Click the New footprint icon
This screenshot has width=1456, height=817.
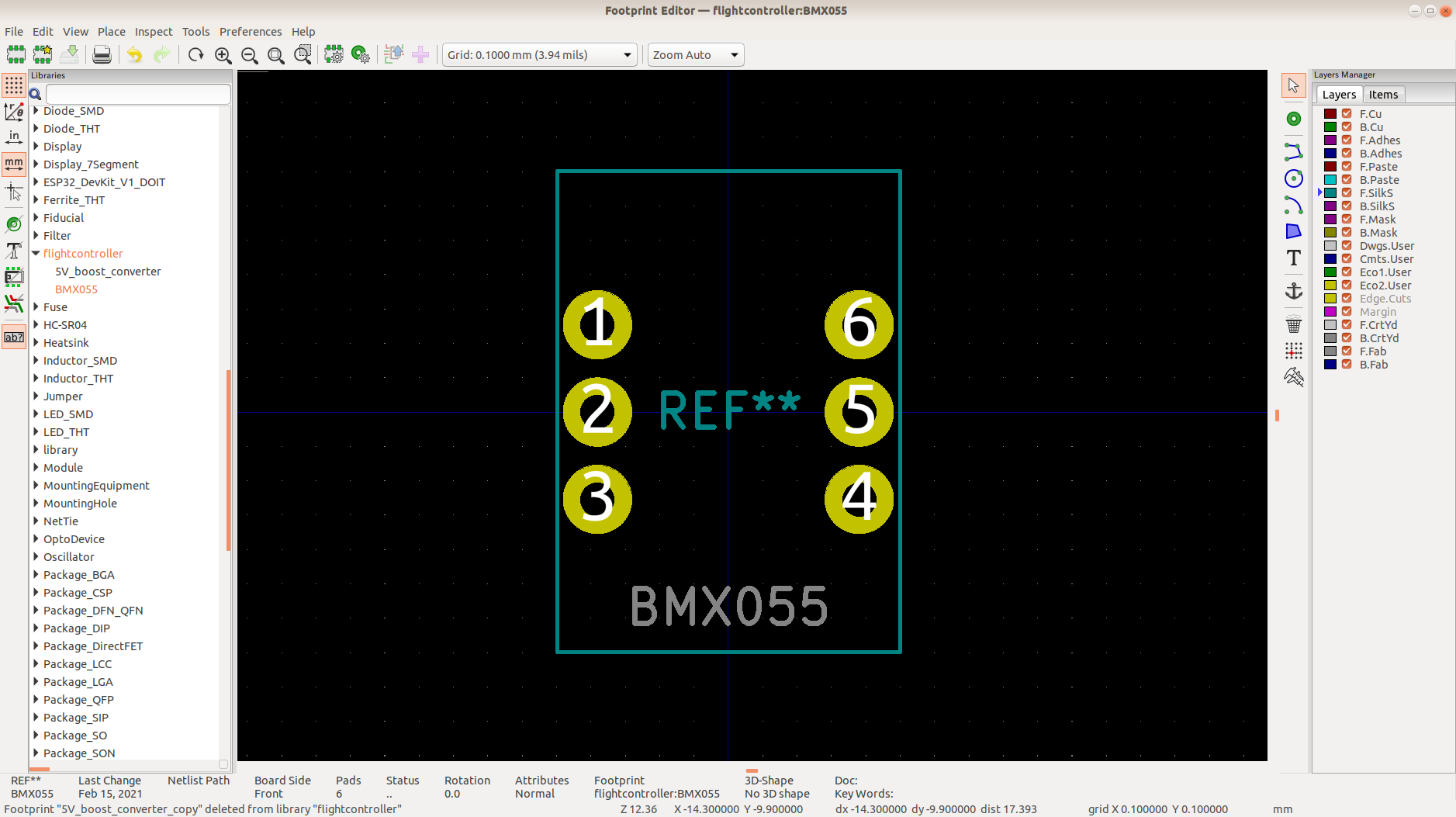[x=16, y=54]
